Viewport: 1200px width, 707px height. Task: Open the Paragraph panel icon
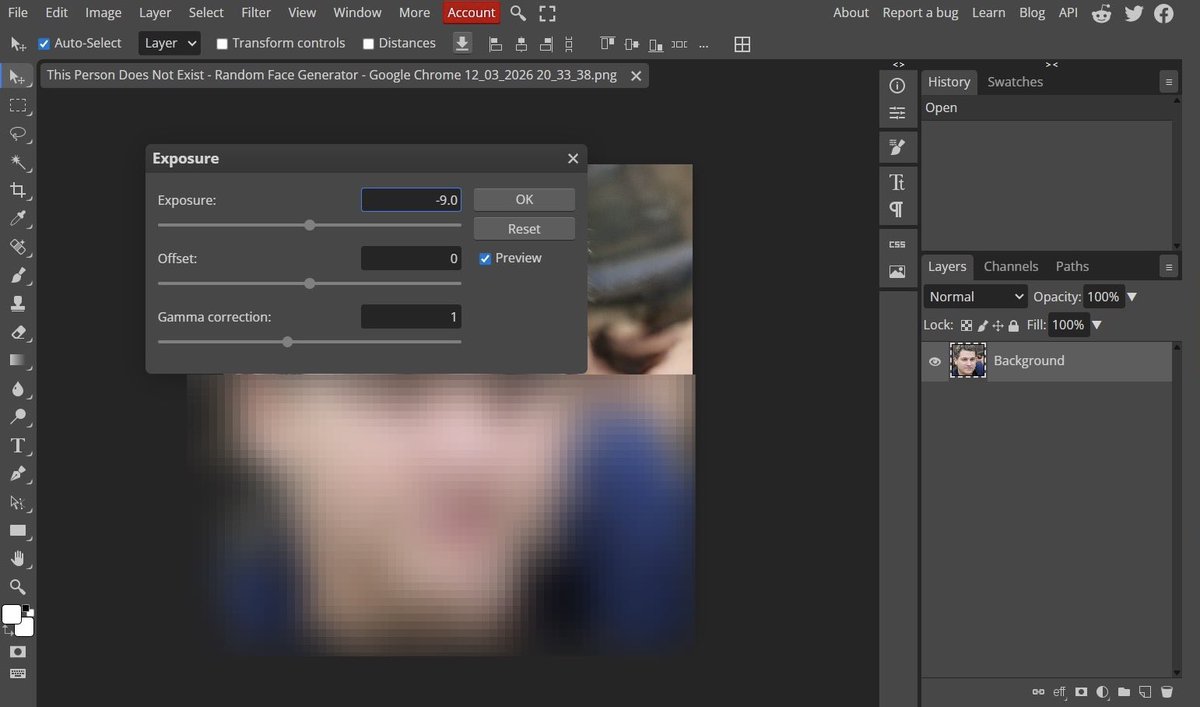tap(897, 209)
